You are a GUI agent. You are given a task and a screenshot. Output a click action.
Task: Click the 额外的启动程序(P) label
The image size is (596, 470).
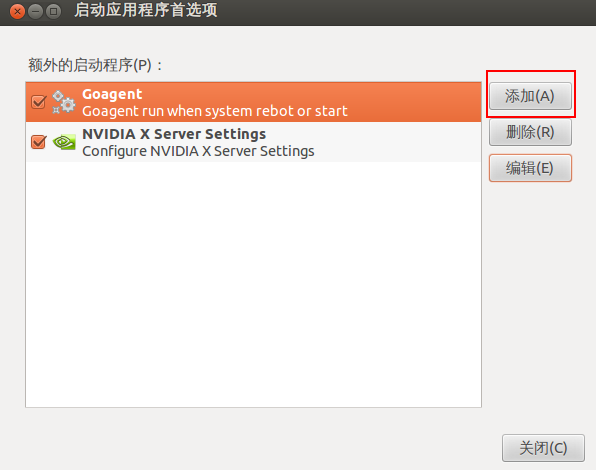95,65
